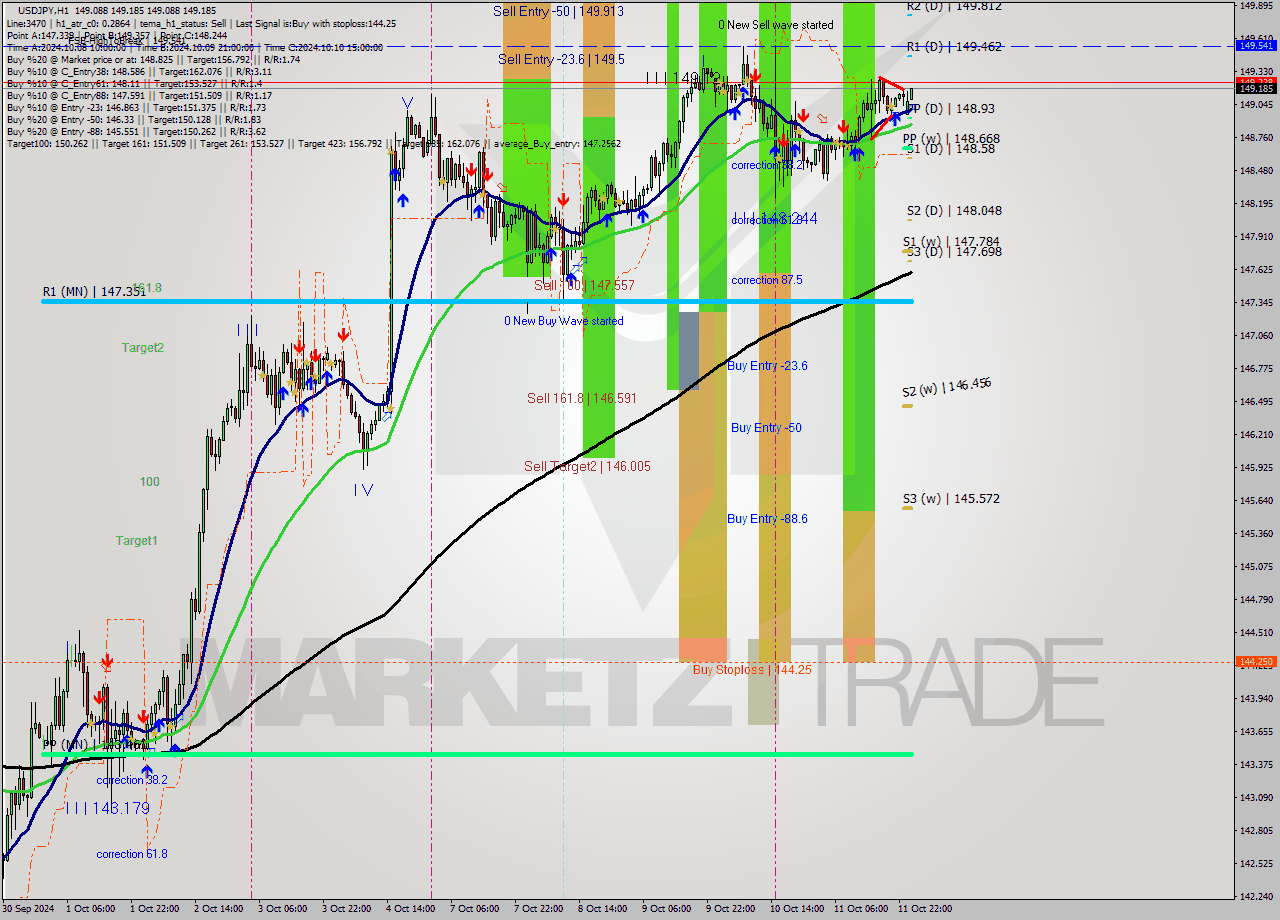Click the 'correction 61.8' label
This screenshot has height=920, width=1280.
pyautogui.click(x=132, y=854)
